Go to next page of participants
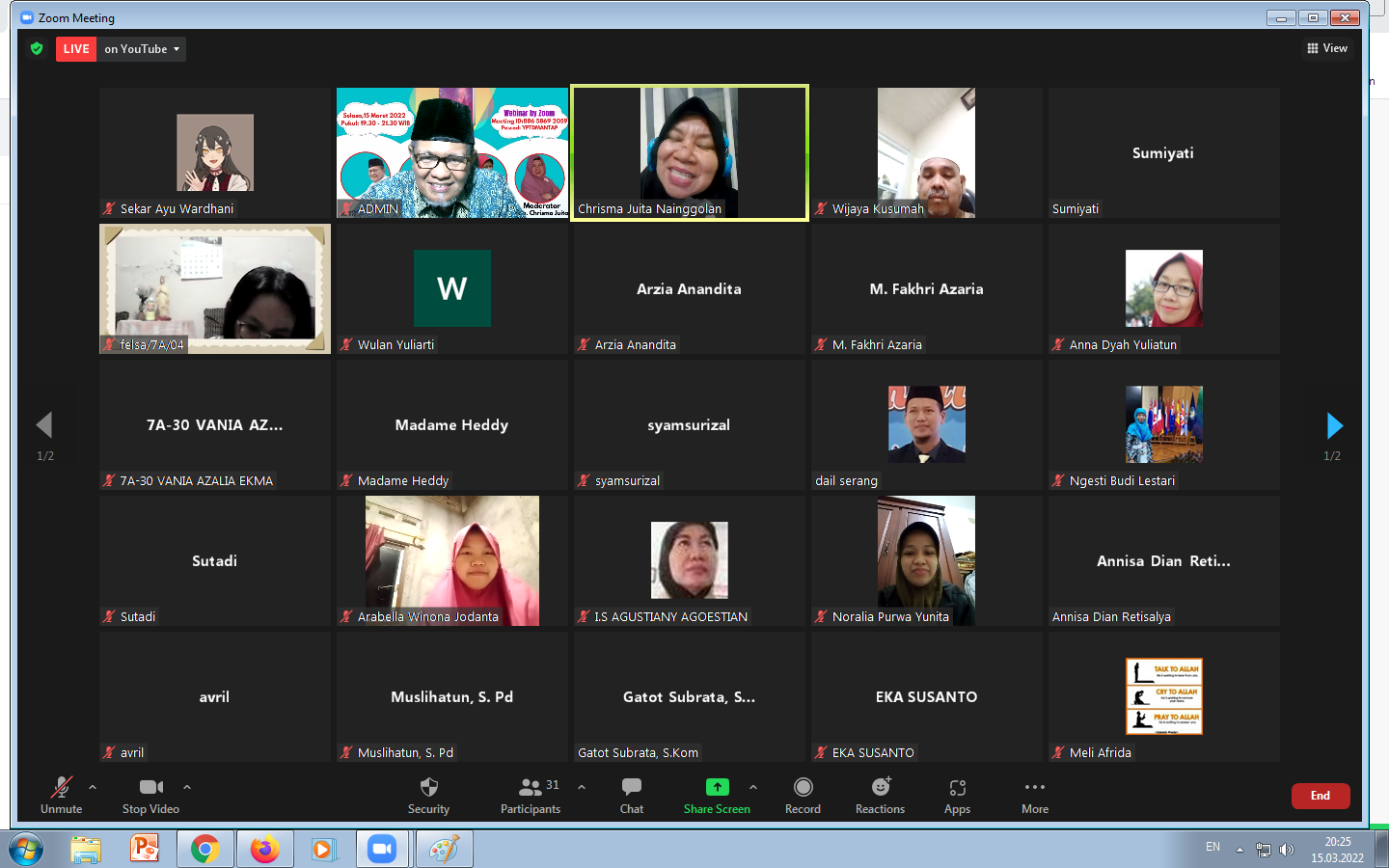 coord(1334,425)
